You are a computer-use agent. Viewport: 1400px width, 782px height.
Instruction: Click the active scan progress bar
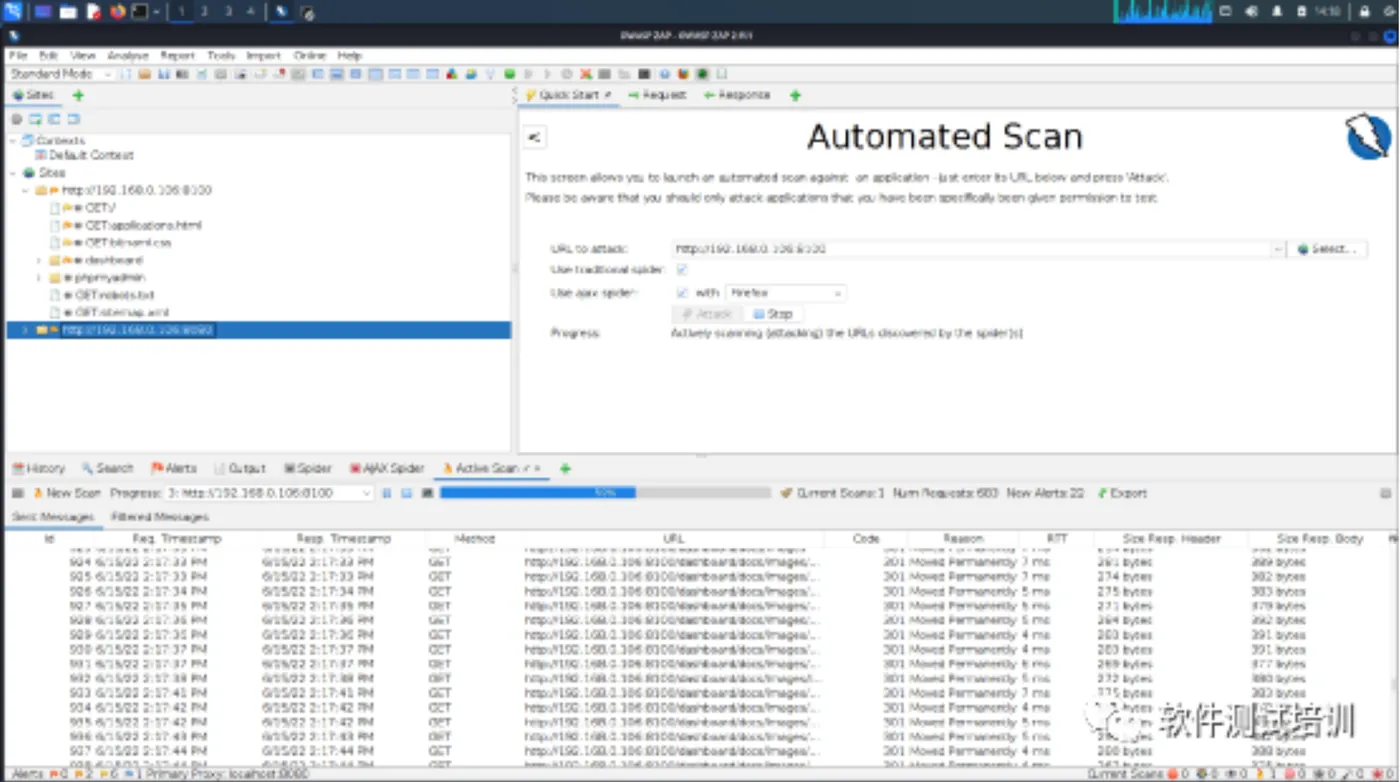pos(605,493)
